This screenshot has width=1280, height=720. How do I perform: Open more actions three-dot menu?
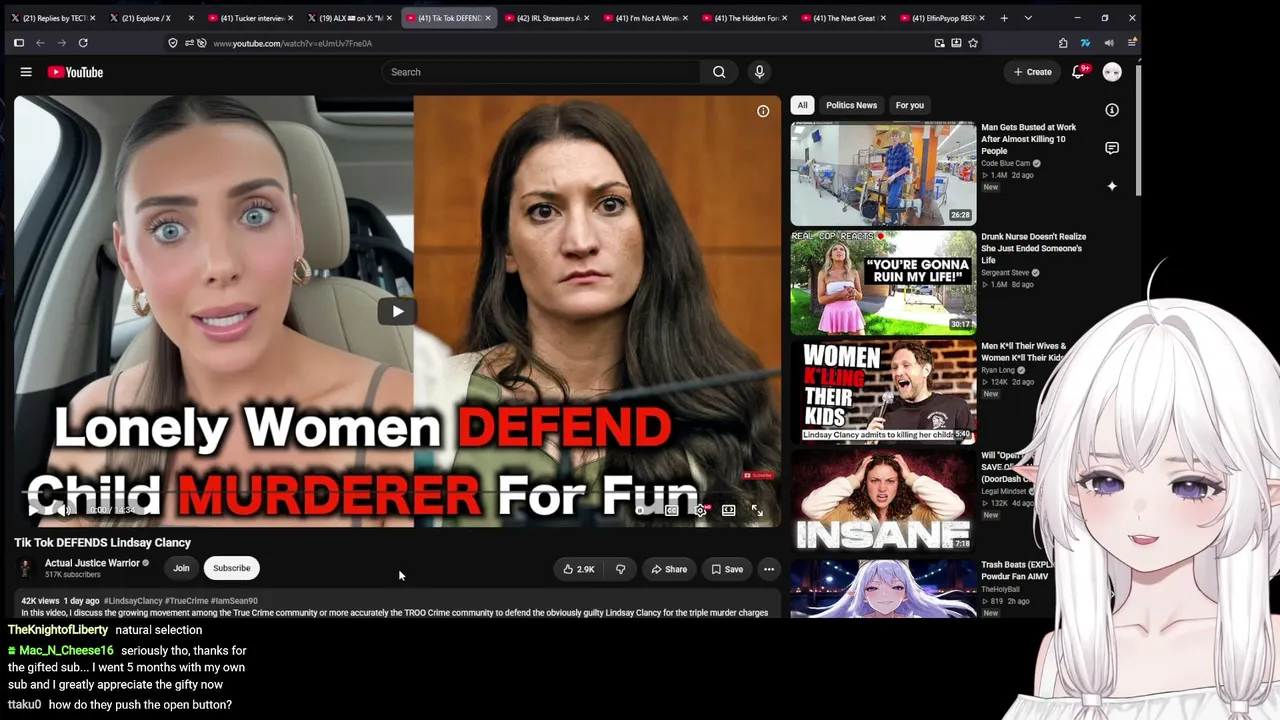(769, 569)
